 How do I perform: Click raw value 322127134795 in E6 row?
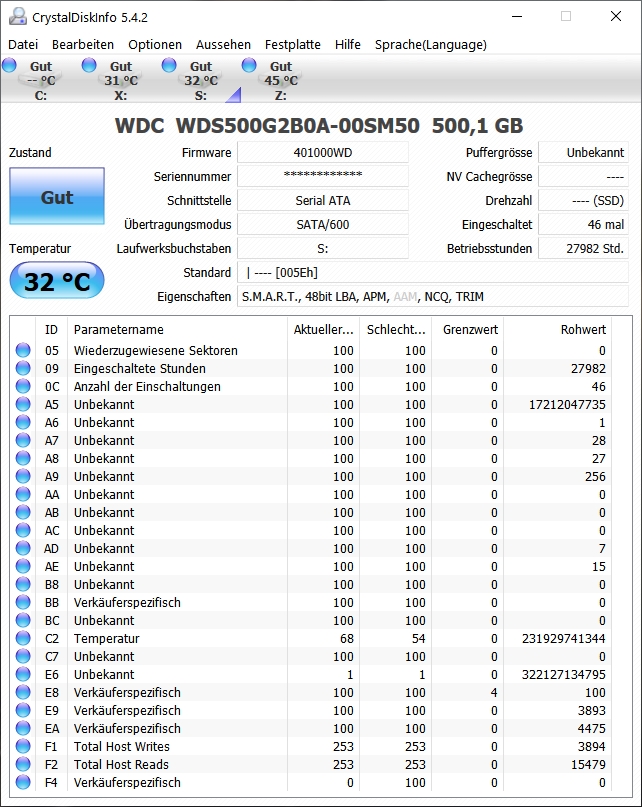click(564, 675)
